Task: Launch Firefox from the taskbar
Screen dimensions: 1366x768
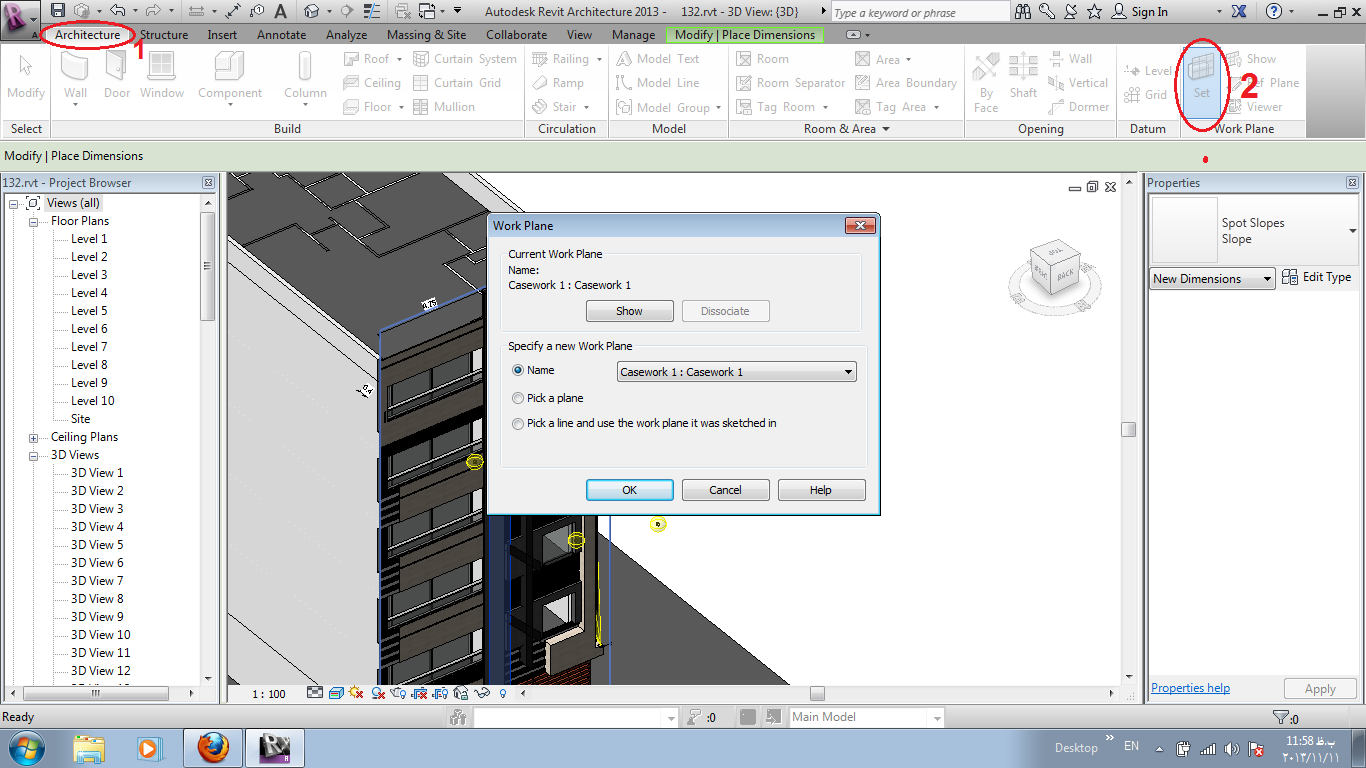Action: tap(212, 747)
